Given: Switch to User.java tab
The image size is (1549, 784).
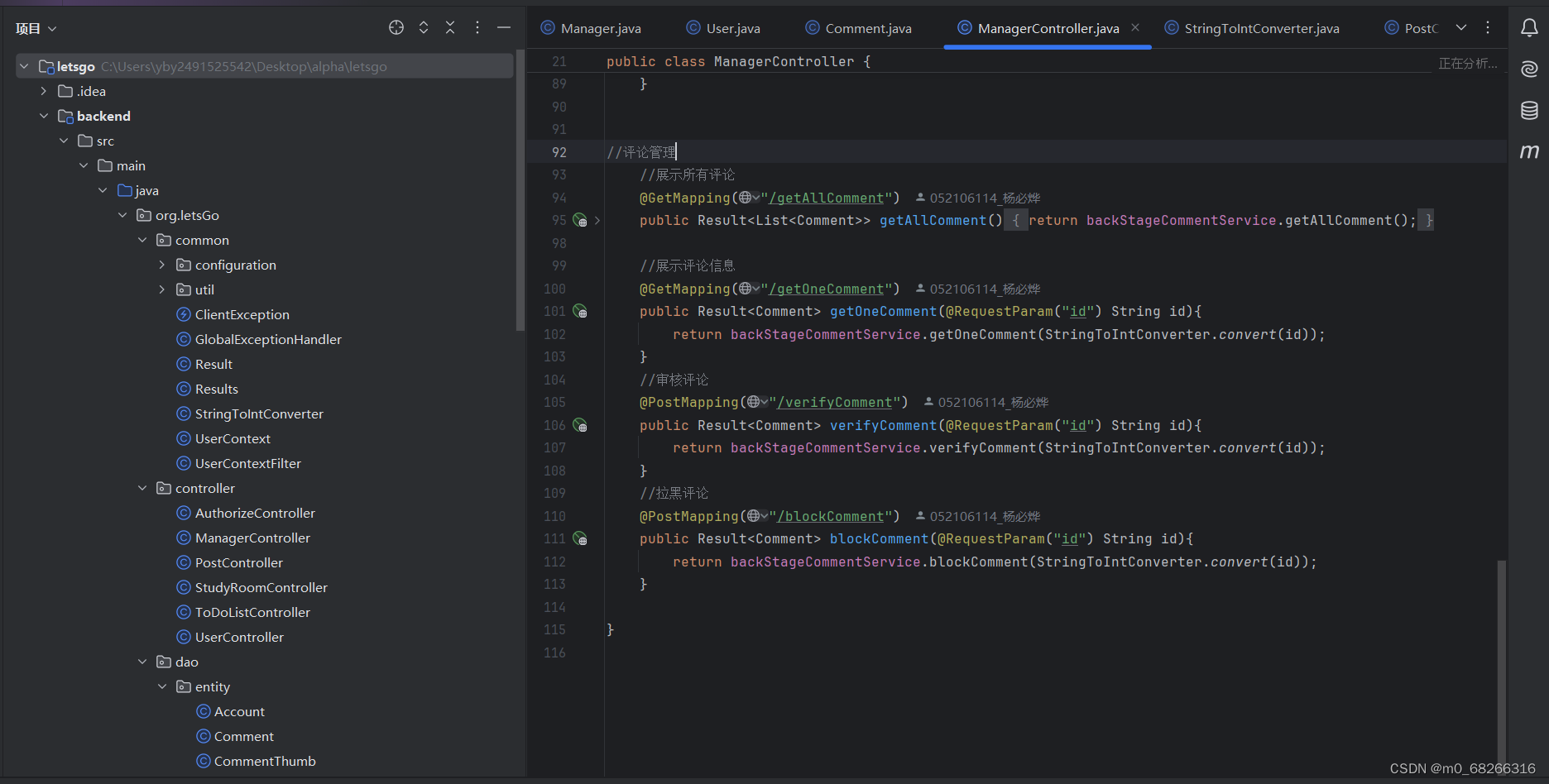Looking at the screenshot, I should click(x=723, y=28).
